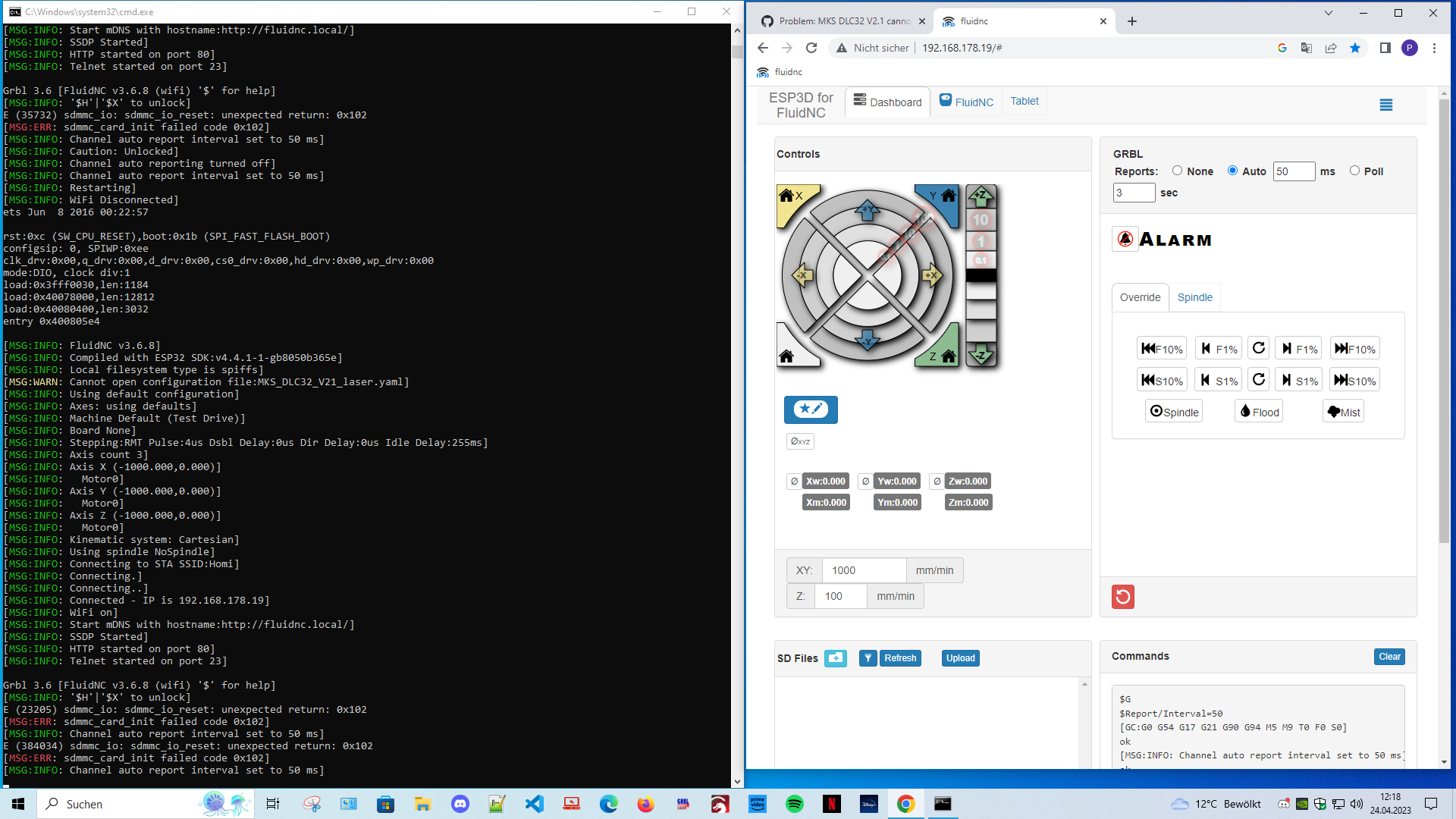Set reports to None
The image size is (1456, 819).
point(1178,171)
